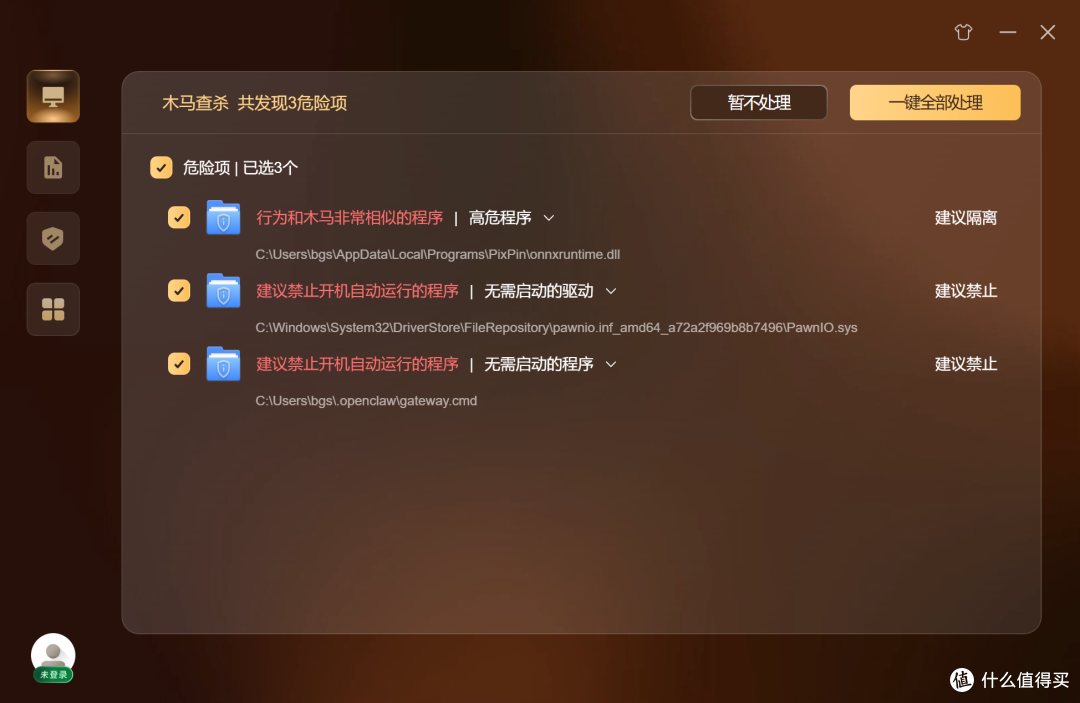Open the report document sidebar icon
1080x703 pixels.
(x=53, y=167)
